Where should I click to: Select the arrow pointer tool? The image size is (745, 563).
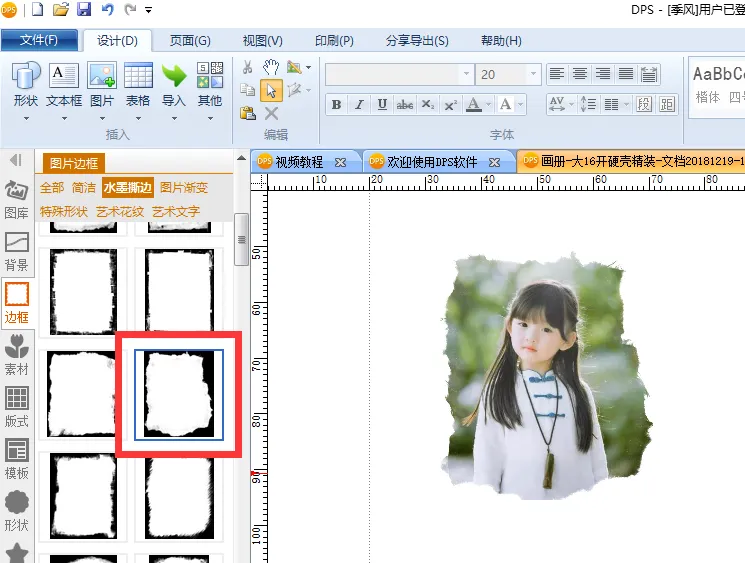point(271,90)
